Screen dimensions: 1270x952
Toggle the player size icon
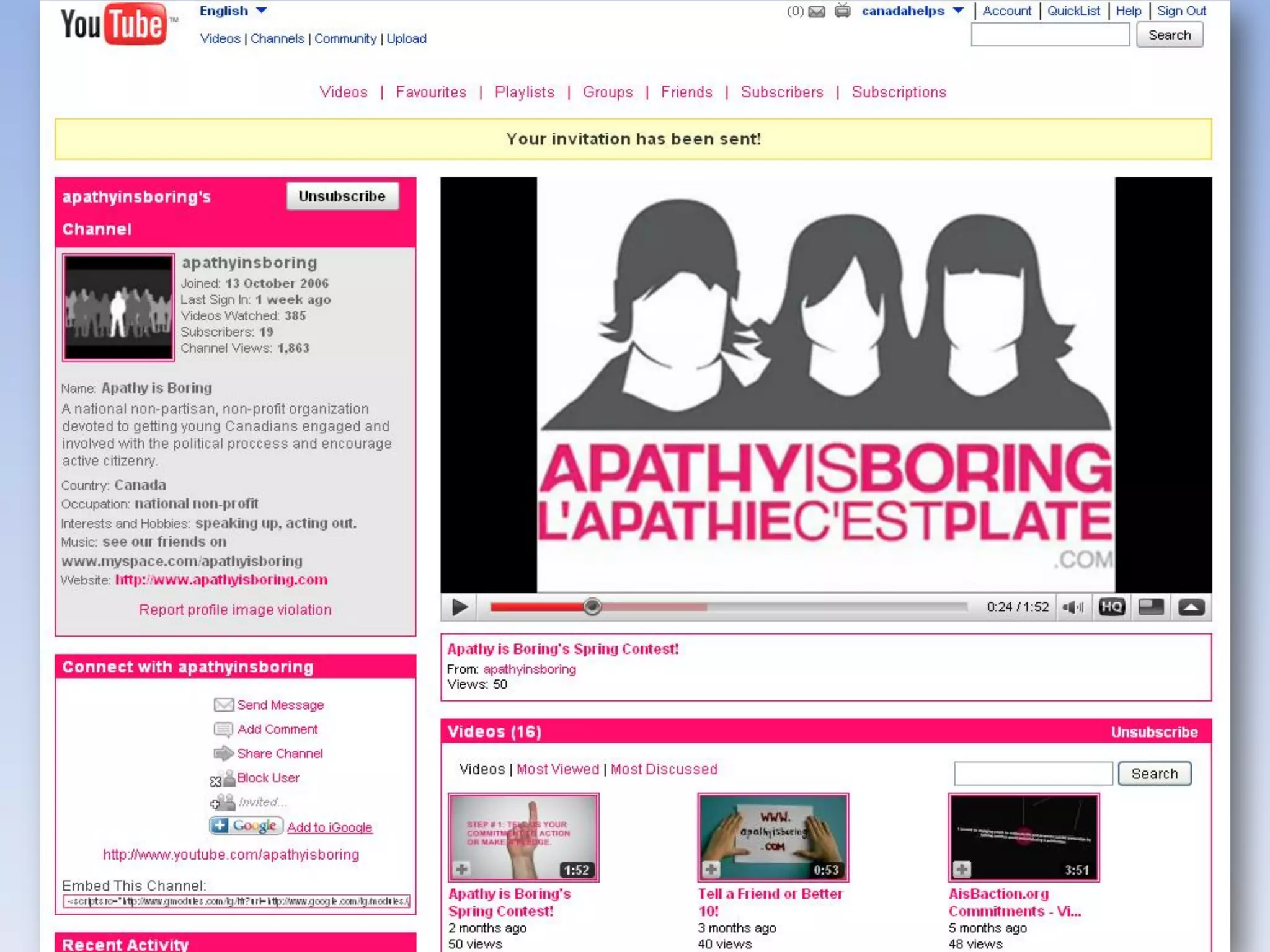click(1151, 607)
